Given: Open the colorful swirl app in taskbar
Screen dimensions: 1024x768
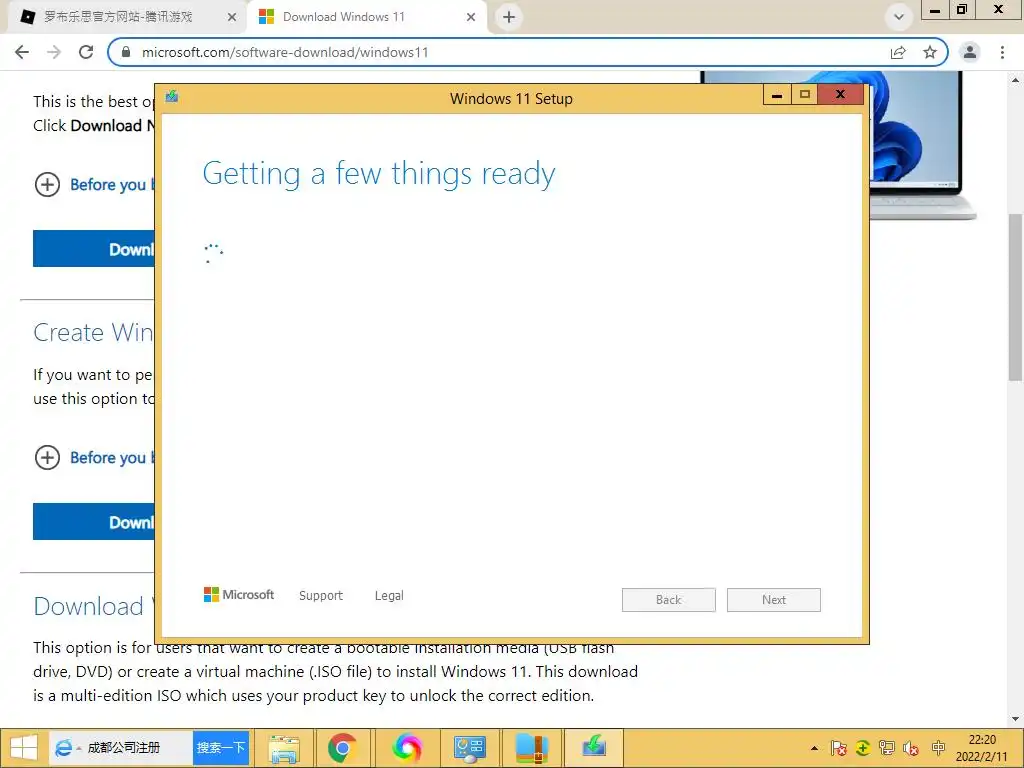Looking at the screenshot, I should (x=406, y=748).
